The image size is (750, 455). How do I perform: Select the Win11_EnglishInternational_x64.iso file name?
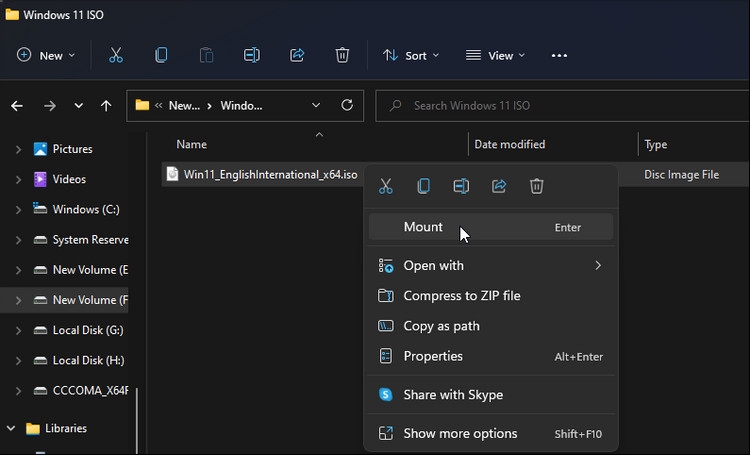(270, 175)
